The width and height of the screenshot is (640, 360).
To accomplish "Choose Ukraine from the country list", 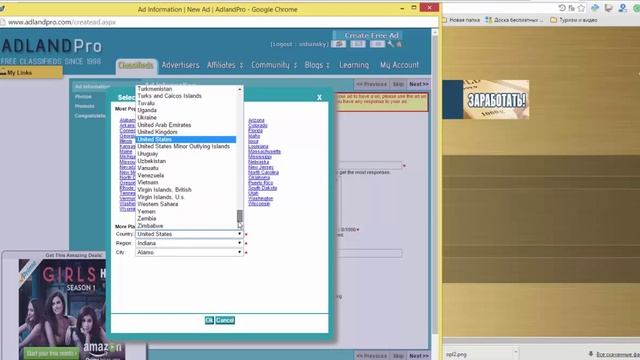I will click(x=186, y=118).
